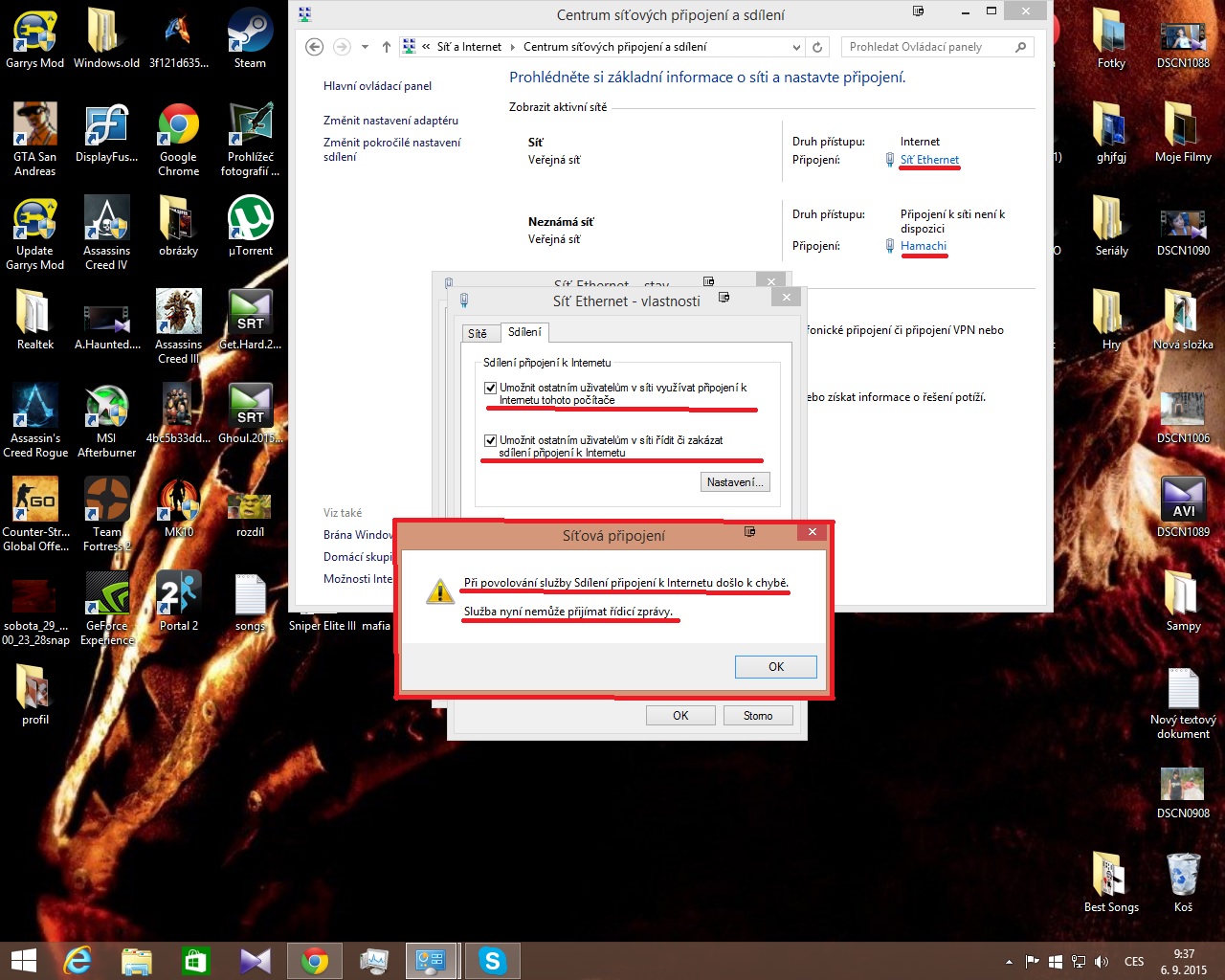
Task: Click the clock showing 9:37 in the taskbar
Action: tap(1184, 961)
